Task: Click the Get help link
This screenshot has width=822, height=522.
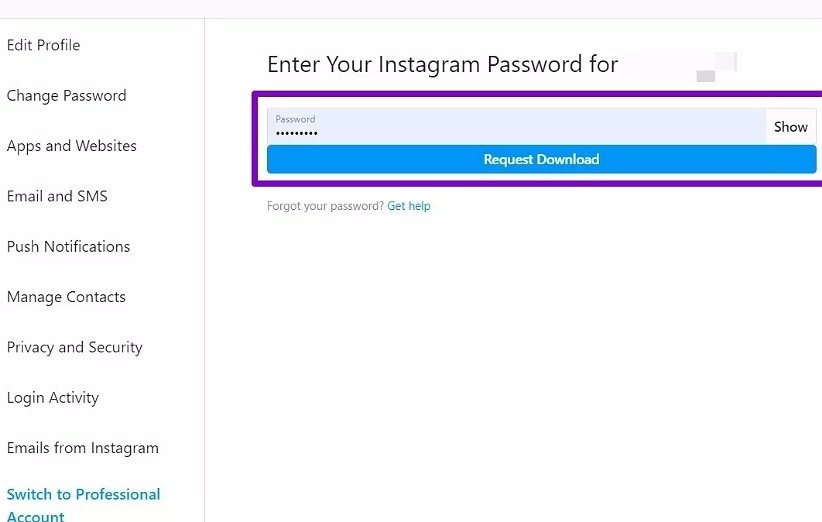Action: (409, 206)
